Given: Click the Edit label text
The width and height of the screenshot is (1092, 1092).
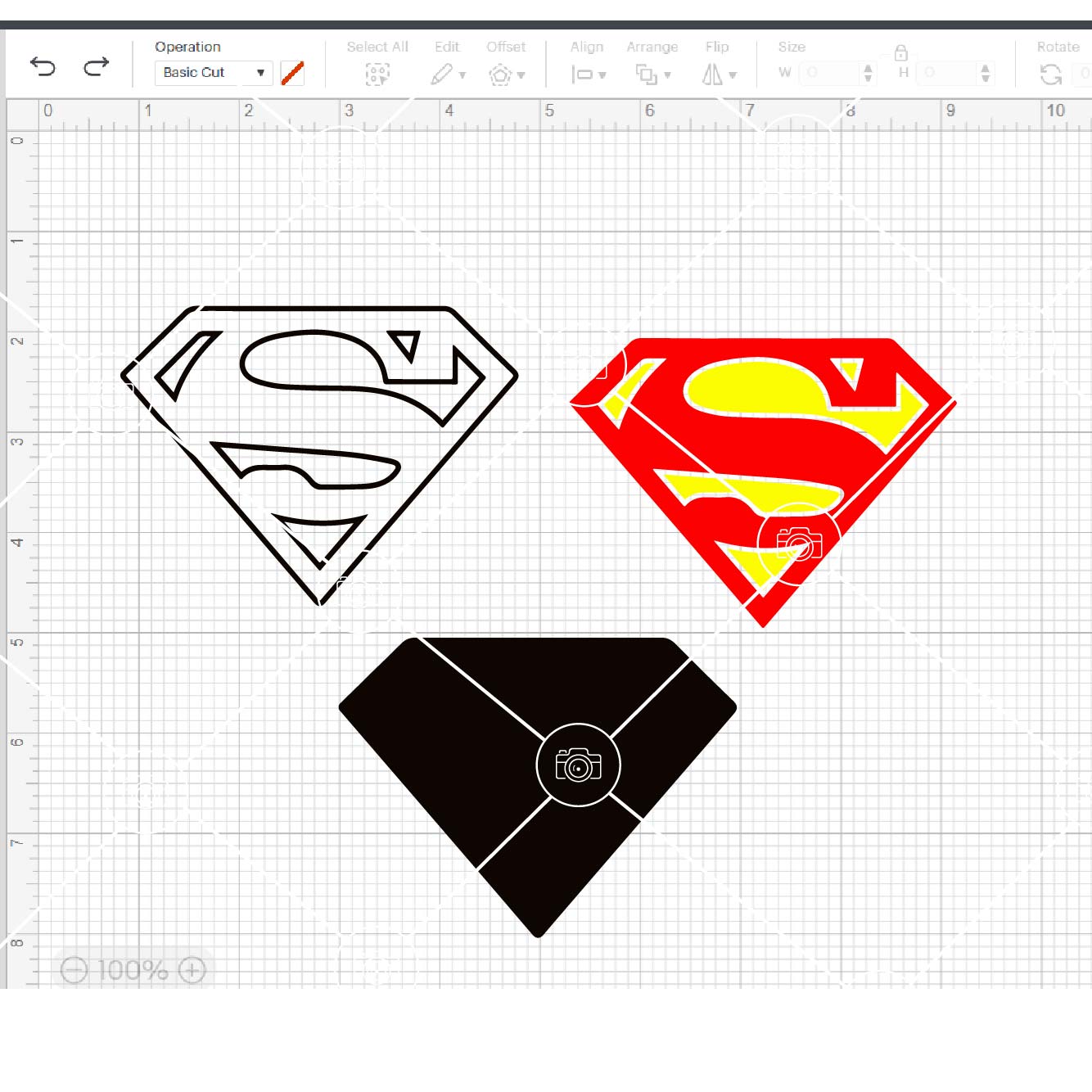Looking at the screenshot, I should point(447,47).
